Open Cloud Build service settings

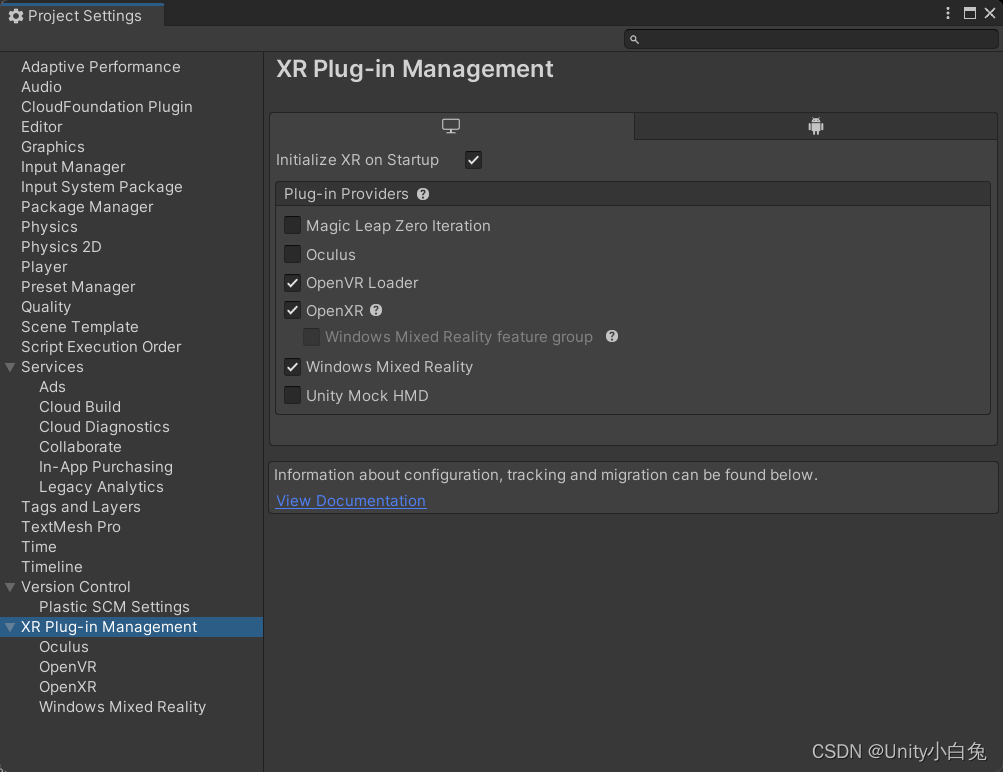pos(80,407)
